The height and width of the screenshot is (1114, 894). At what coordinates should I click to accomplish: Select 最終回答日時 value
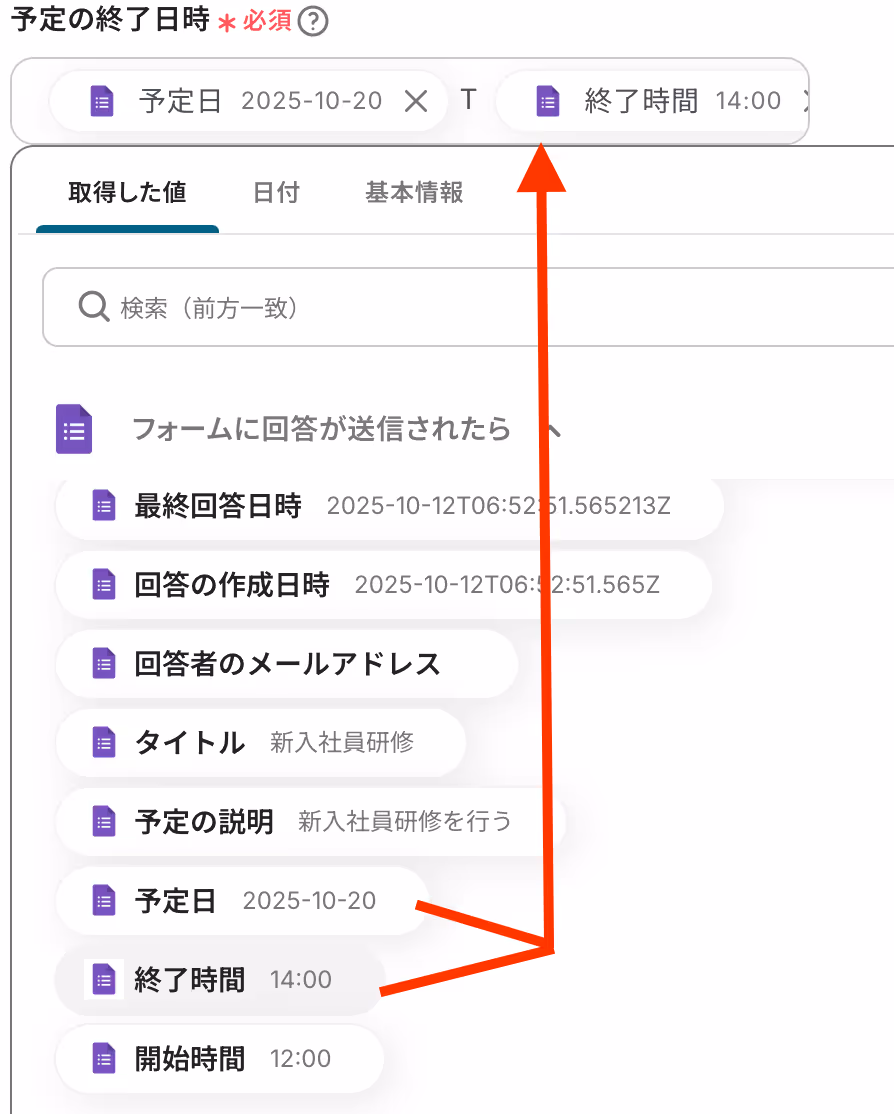(x=389, y=506)
